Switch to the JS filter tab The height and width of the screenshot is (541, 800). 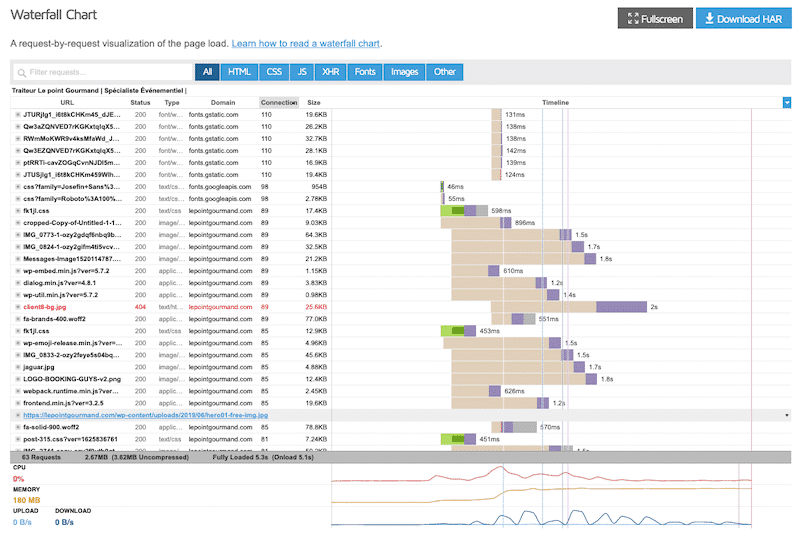click(301, 72)
